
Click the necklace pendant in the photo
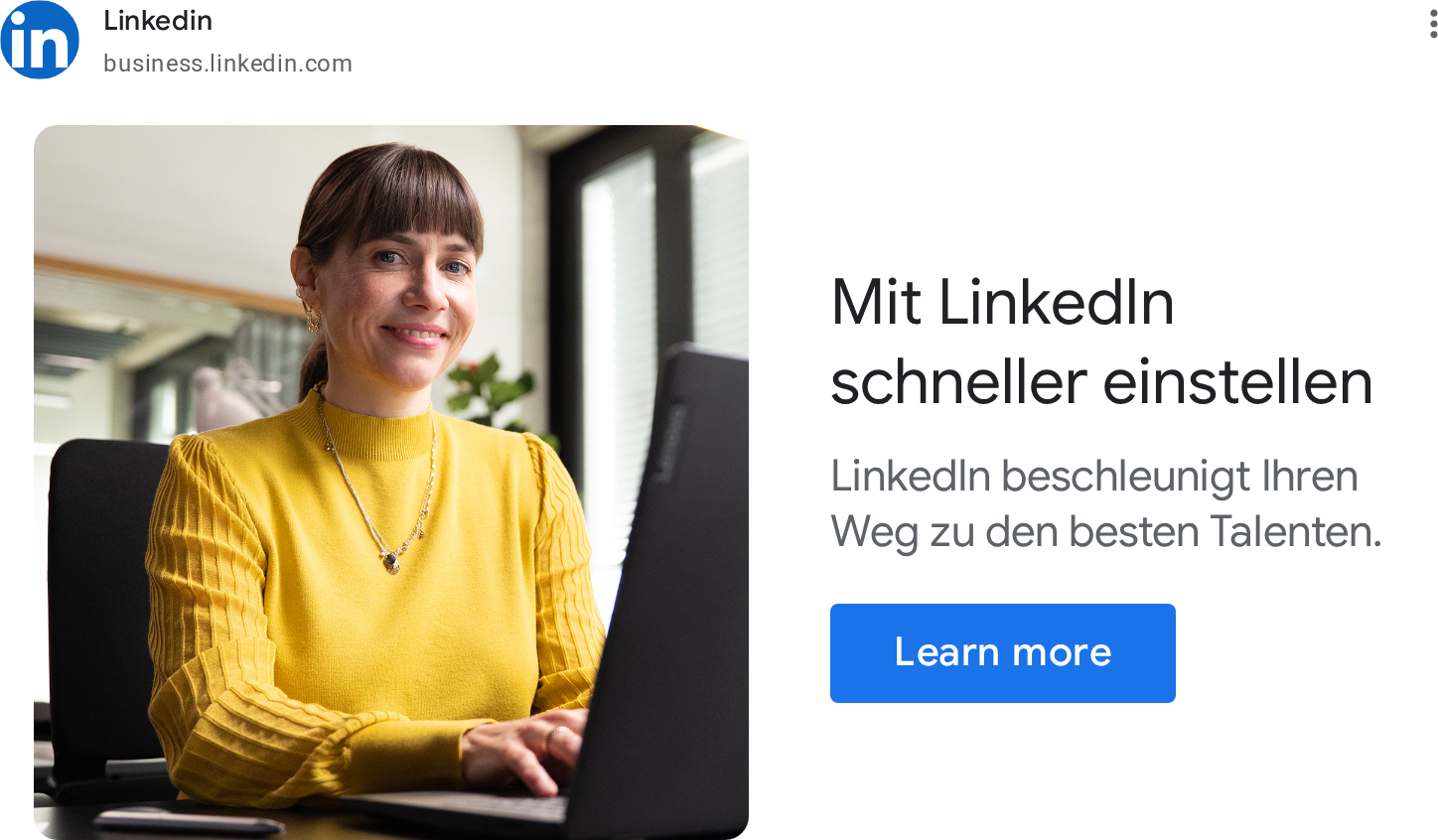pos(392,563)
